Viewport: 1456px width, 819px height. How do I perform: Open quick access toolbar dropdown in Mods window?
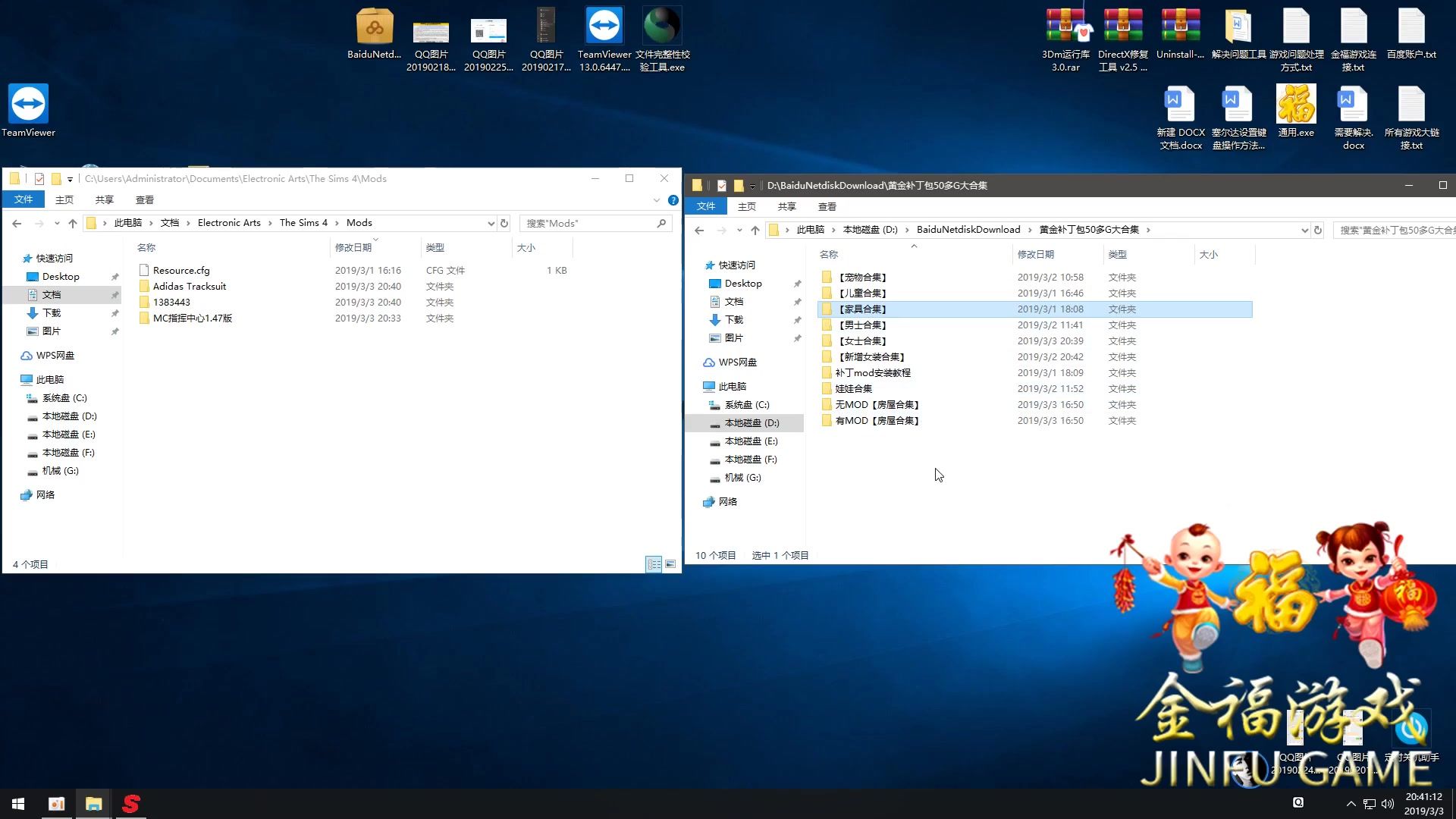[70, 180]
